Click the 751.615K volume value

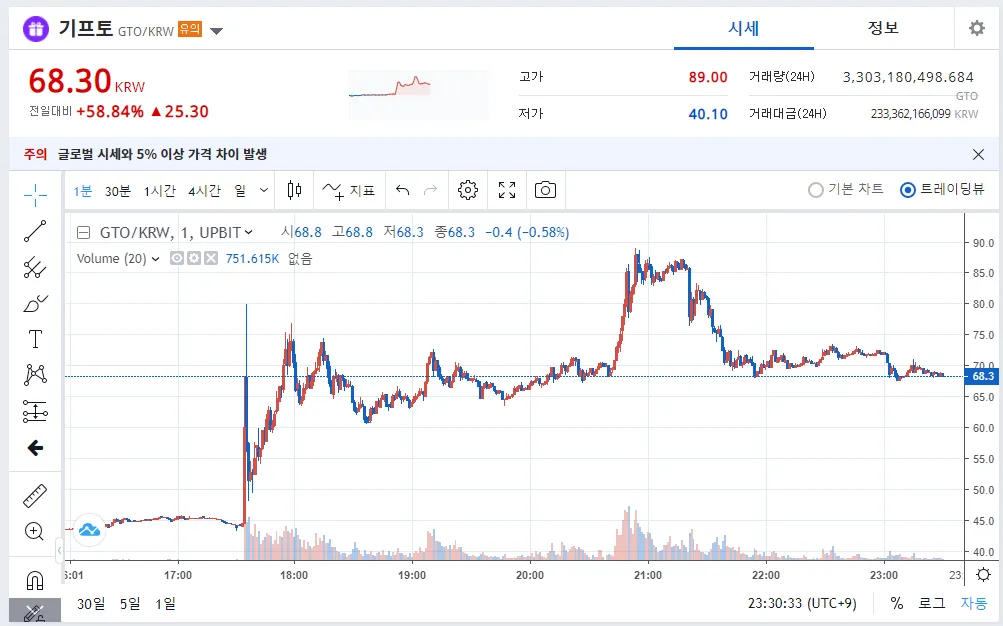pos(252,258)
